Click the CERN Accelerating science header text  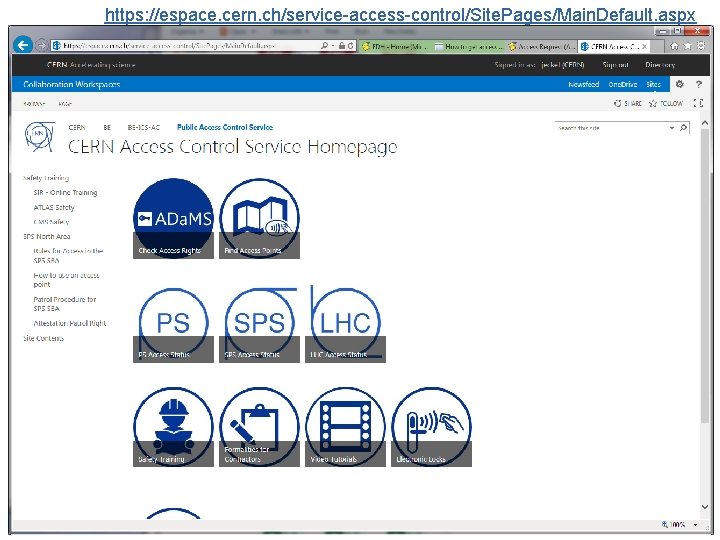[x=91, y=65]
